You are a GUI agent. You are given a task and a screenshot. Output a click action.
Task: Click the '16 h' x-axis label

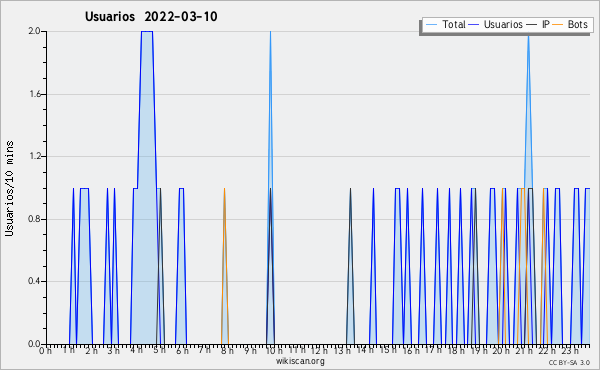coord(411,351)
